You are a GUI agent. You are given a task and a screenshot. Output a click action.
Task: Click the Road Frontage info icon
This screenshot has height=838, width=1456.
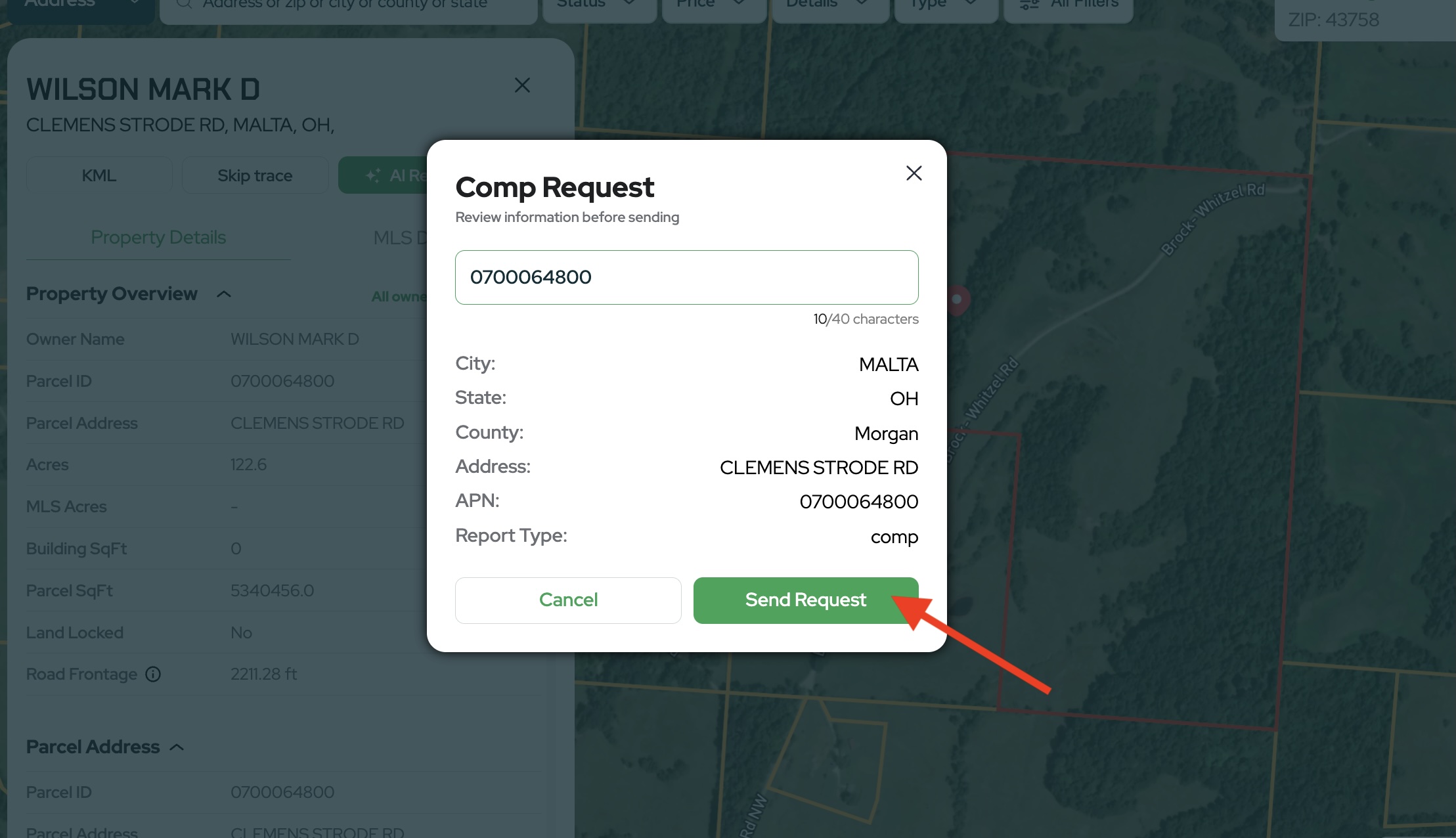(153, 674)
